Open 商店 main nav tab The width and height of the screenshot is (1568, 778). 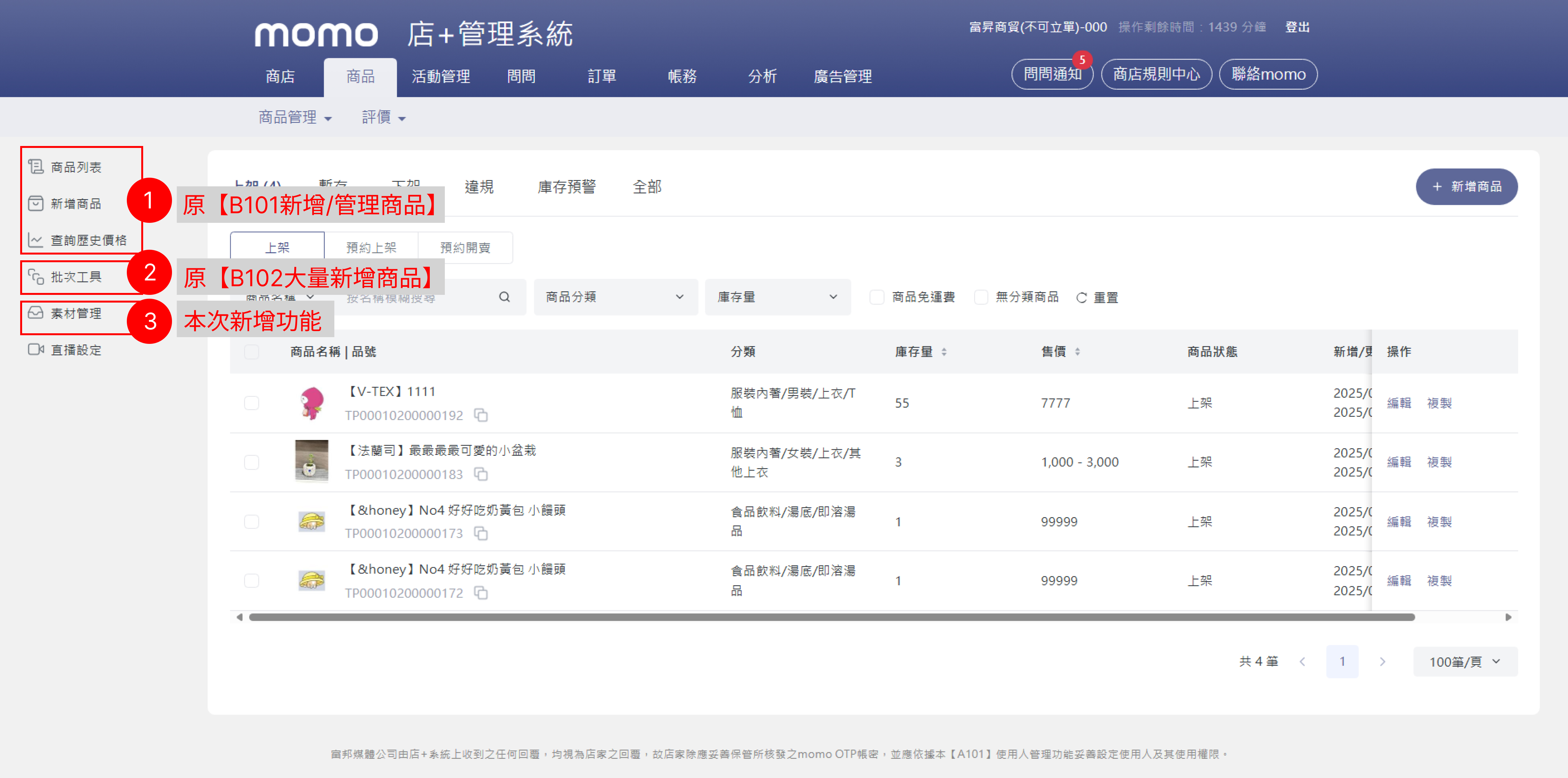[x=280, y=77]
